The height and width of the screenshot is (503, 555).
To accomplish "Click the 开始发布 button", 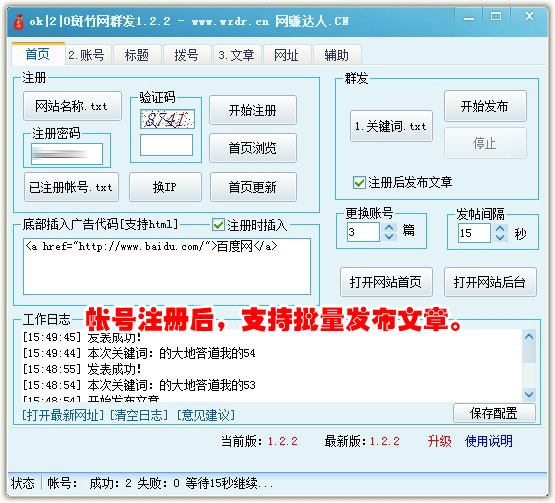I will (x=485, y=106).
